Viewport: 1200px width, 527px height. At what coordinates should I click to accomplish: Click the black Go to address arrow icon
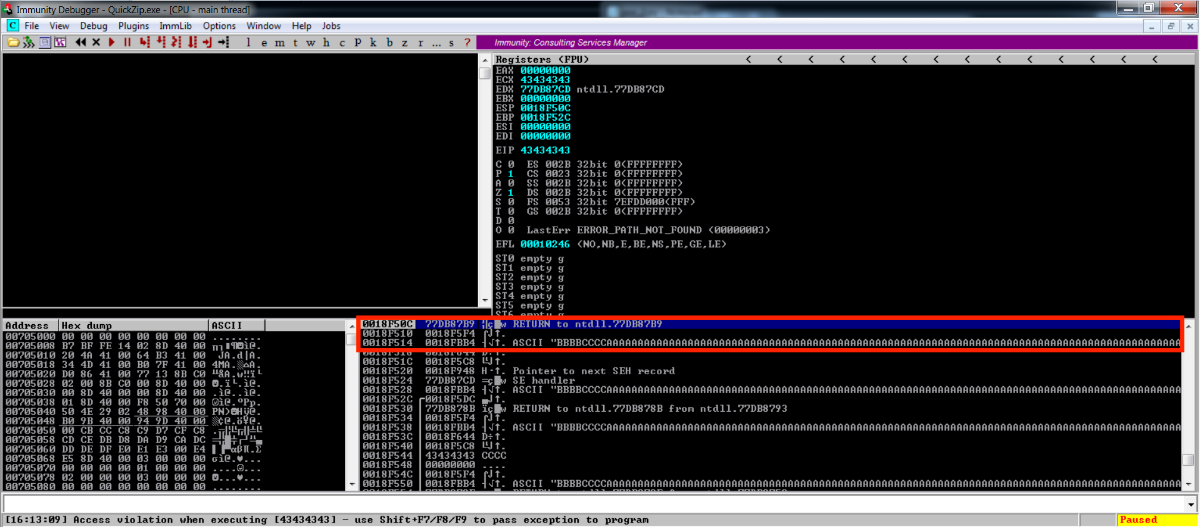pyautogui.click(x=223, y=42)
